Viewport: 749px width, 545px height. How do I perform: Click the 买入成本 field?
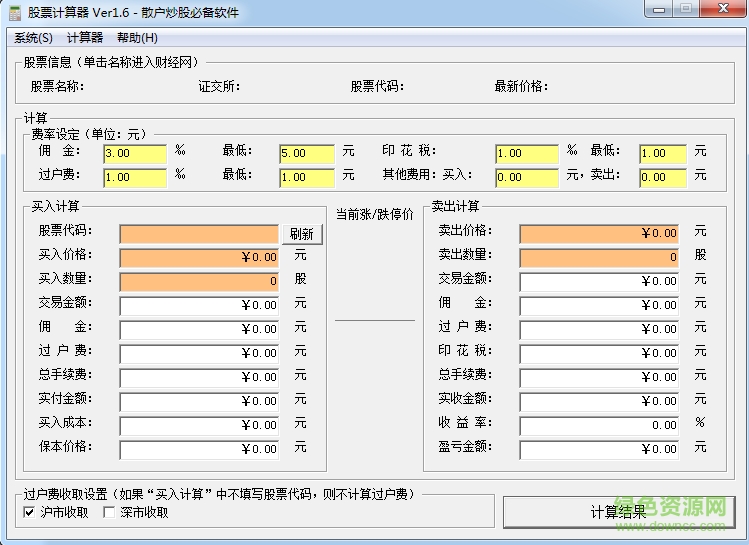tap(199, 426)
